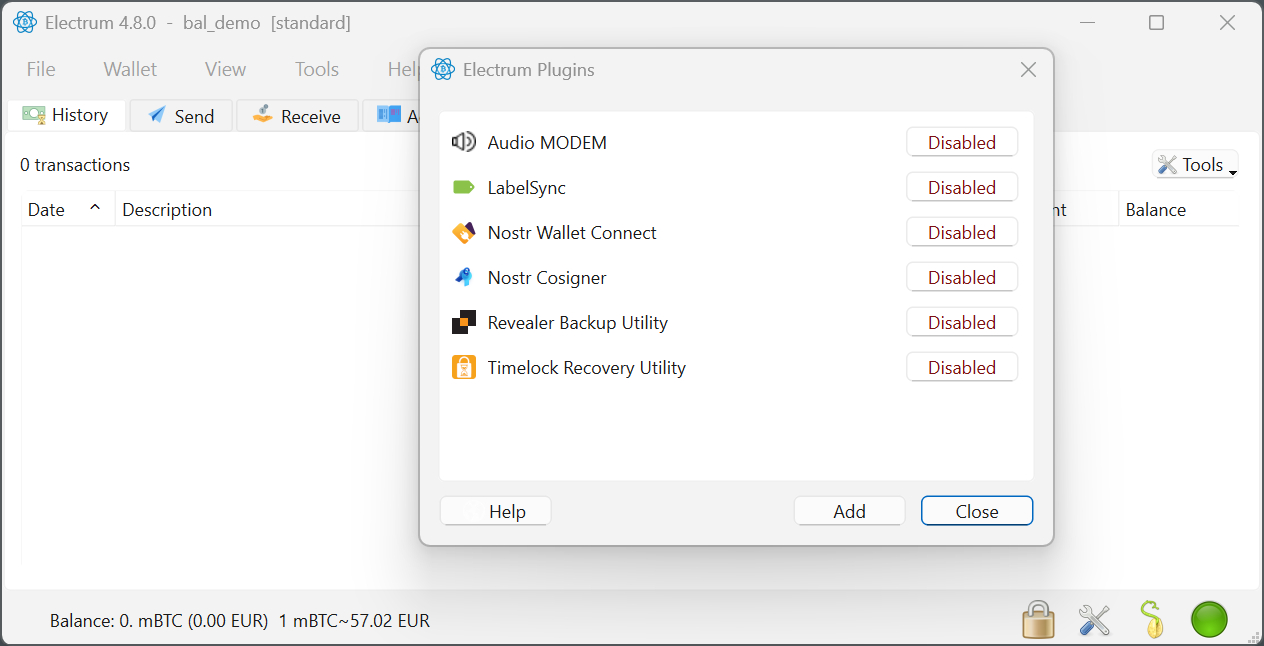Open the Tools dropdown in History tab

1196,165
